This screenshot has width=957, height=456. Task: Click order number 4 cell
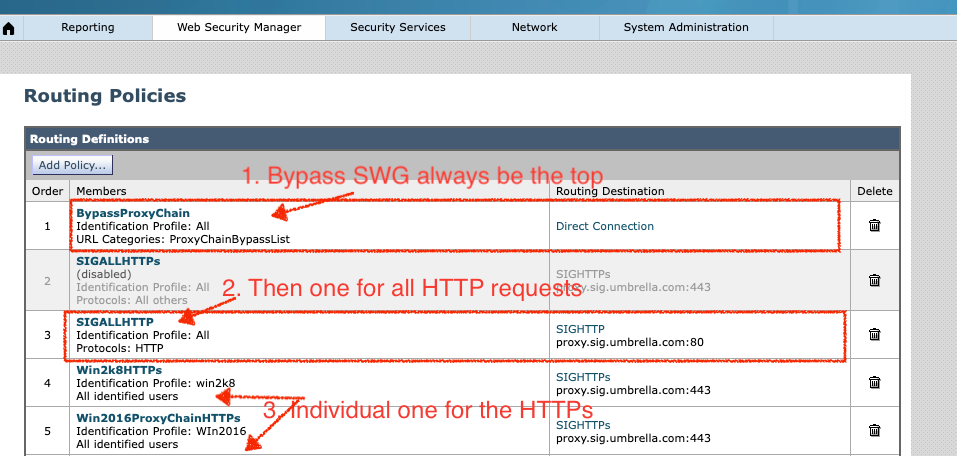point(48,383)
